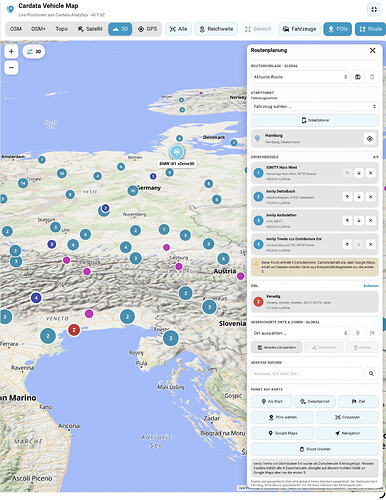386x500 pixels.
Task: Click the Einpassen button
Action: [347, 417]
